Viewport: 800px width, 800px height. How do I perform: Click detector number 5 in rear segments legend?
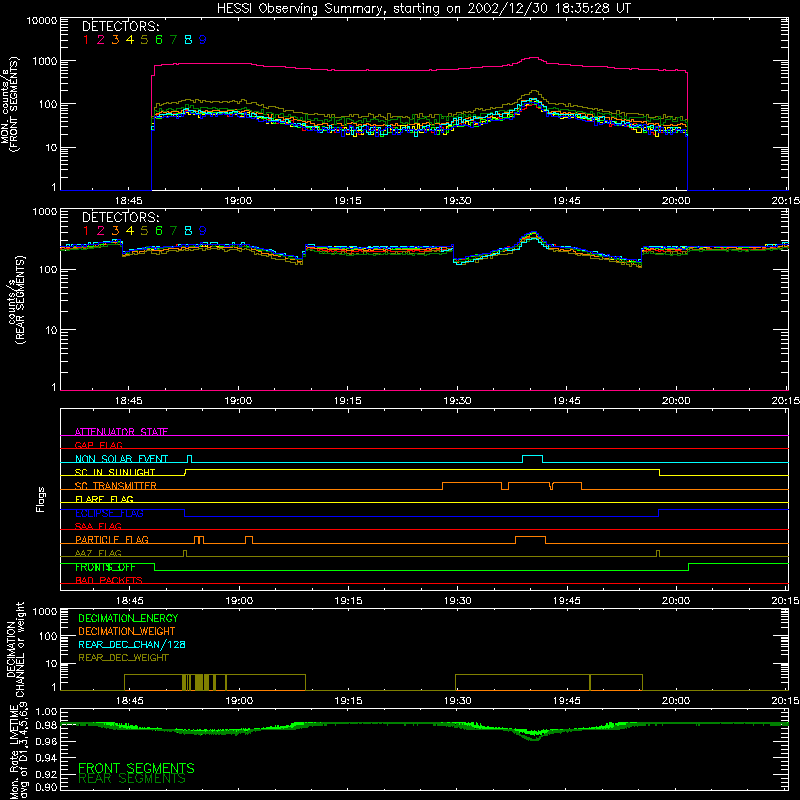click(x=144, y=231)
